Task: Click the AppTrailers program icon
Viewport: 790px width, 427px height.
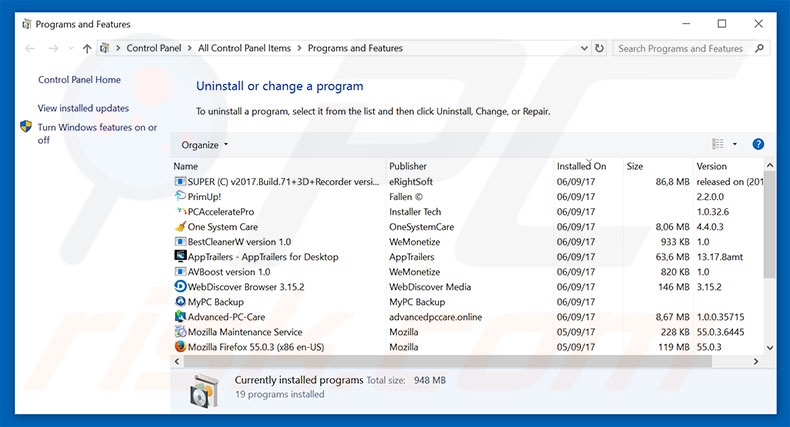Action: point(180,256)
